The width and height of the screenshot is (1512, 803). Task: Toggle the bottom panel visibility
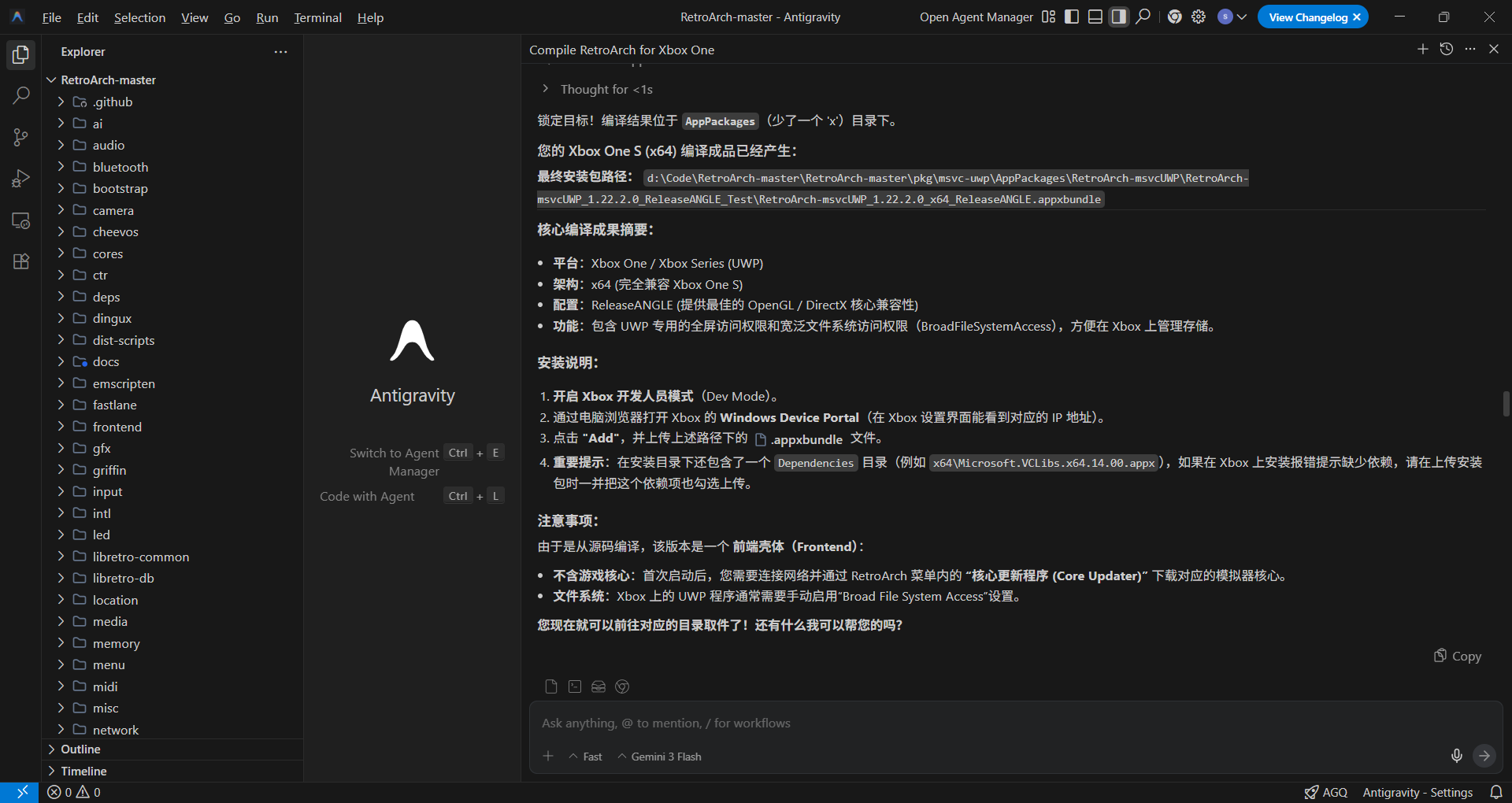click(x=1095, y=17)
